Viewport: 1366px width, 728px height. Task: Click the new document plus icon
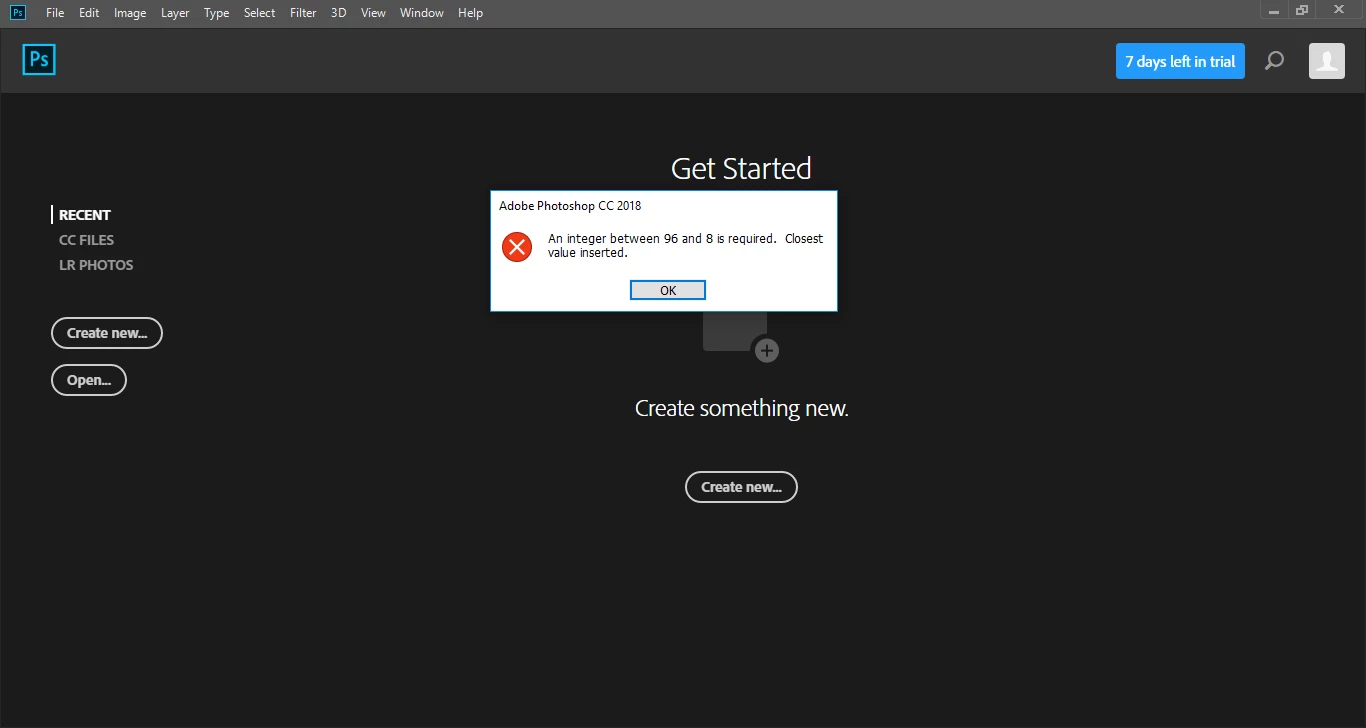(x=766, y=350)
